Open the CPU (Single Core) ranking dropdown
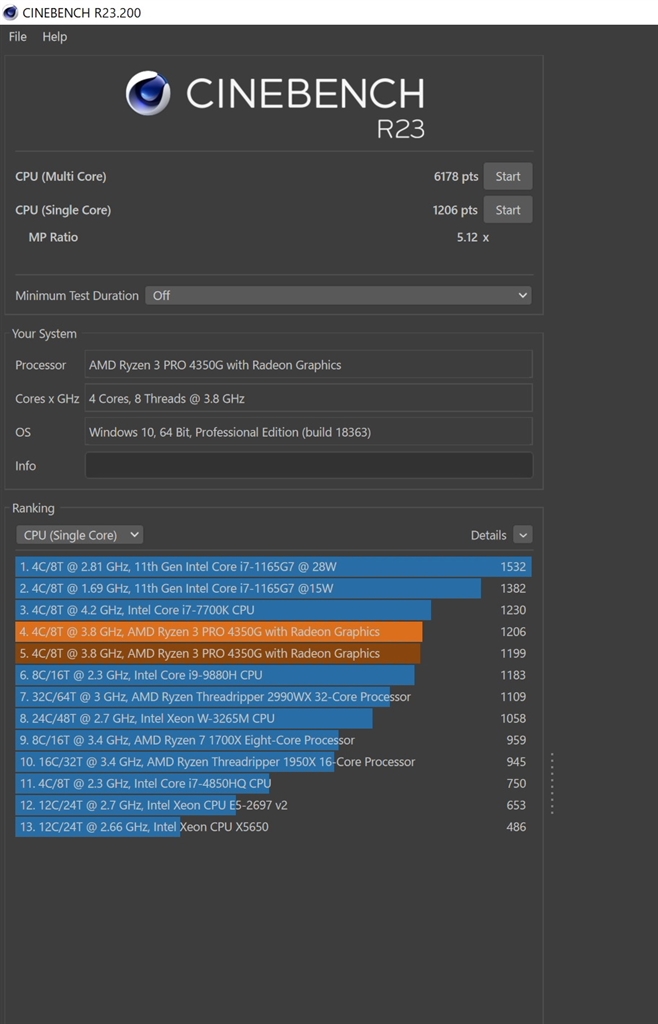 pyautogui.click(x=79, y=535)
